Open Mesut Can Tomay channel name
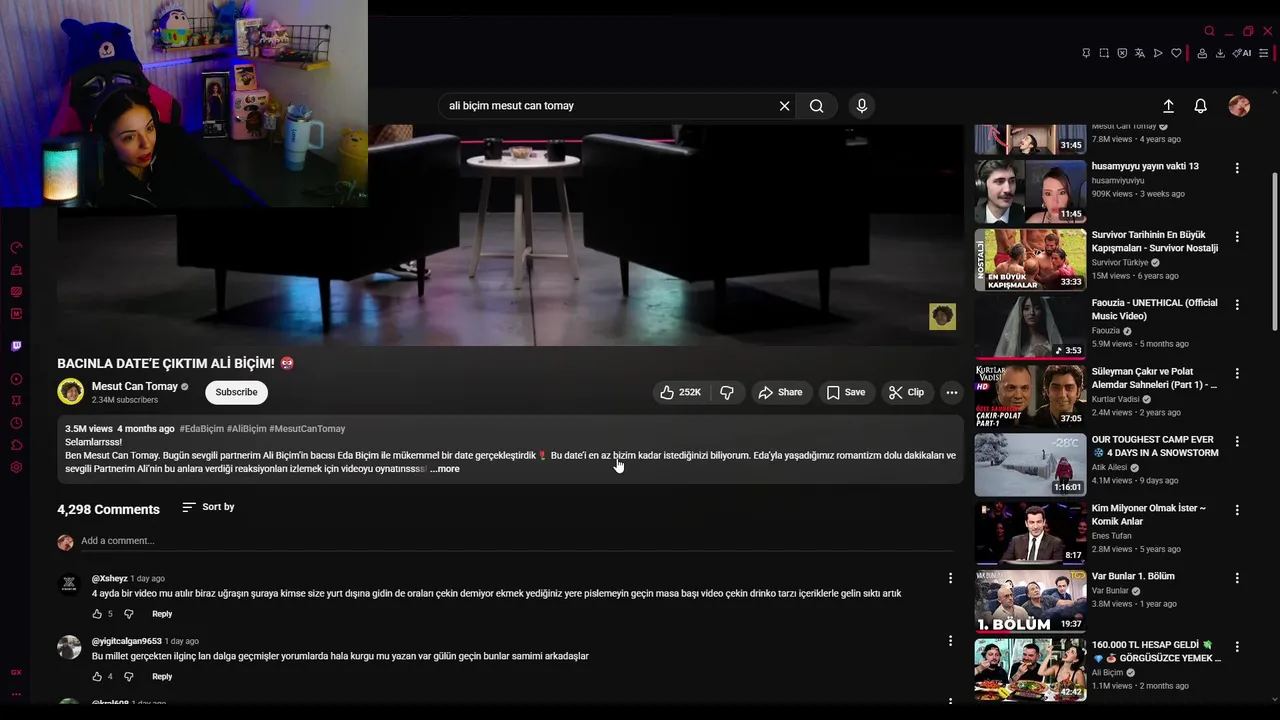The width and height of the screenshot is (1280, 720). pyautogui.click(x=134, y=386)
